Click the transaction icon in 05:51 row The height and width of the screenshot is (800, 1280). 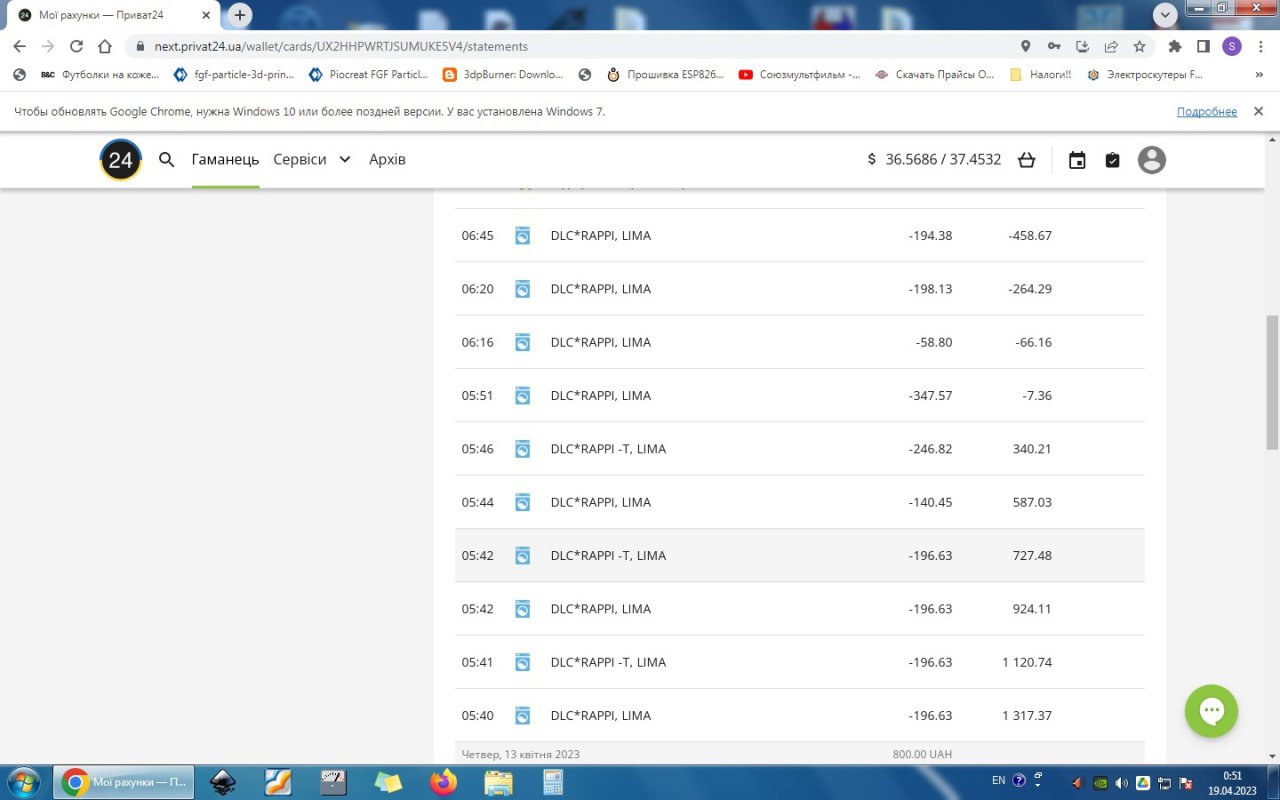522,396
